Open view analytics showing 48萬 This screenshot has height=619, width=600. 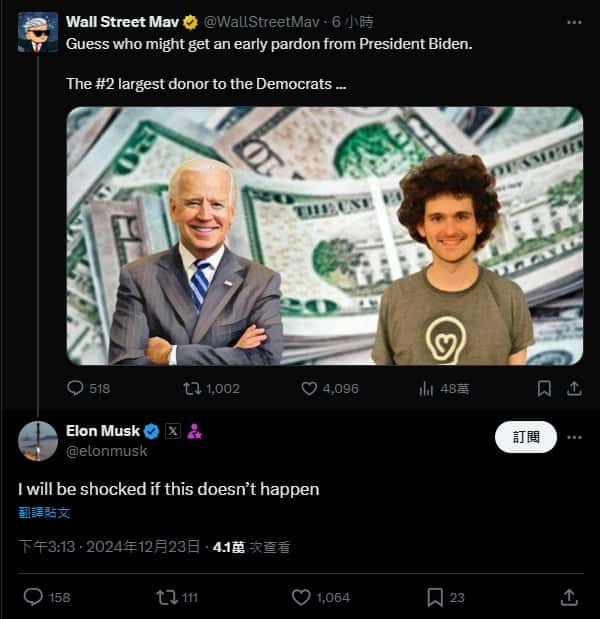click(426, 388)
